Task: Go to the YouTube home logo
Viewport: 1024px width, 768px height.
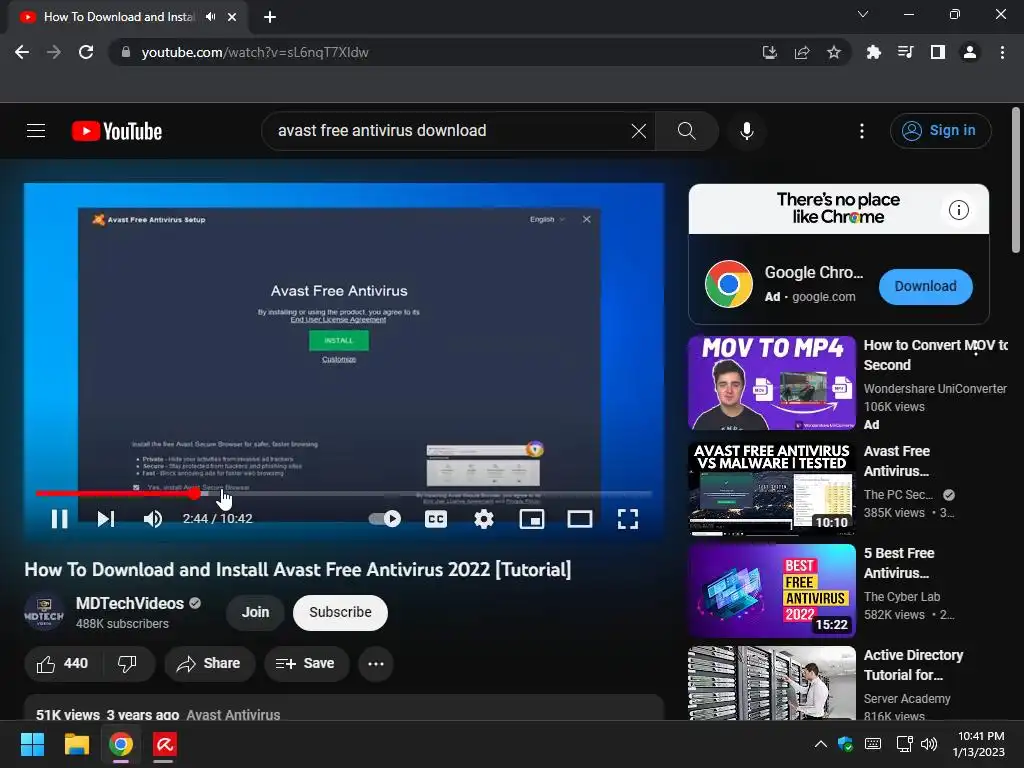Action: pyautogui.click(x=117, y=131)
